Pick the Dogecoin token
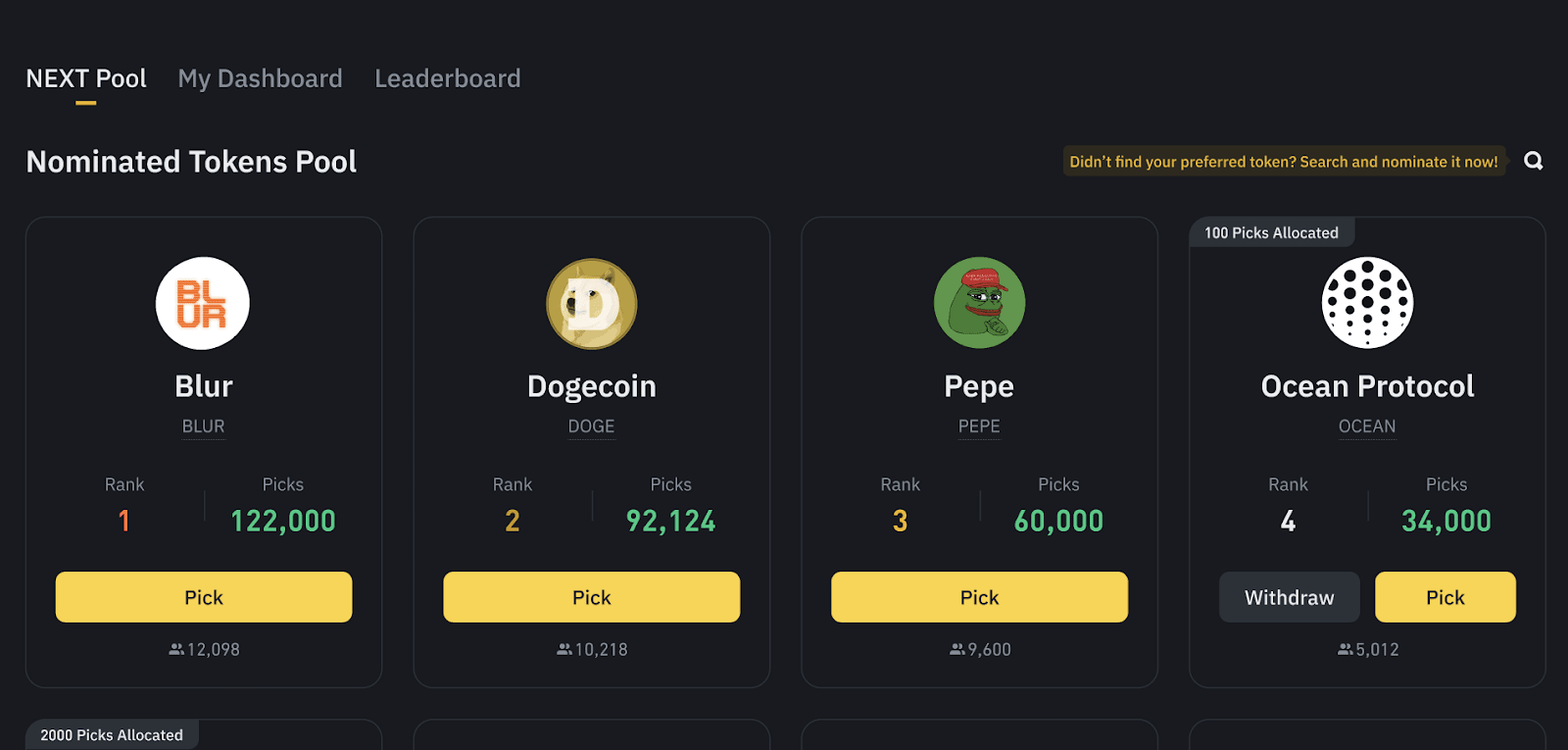 tap(591, 597)
